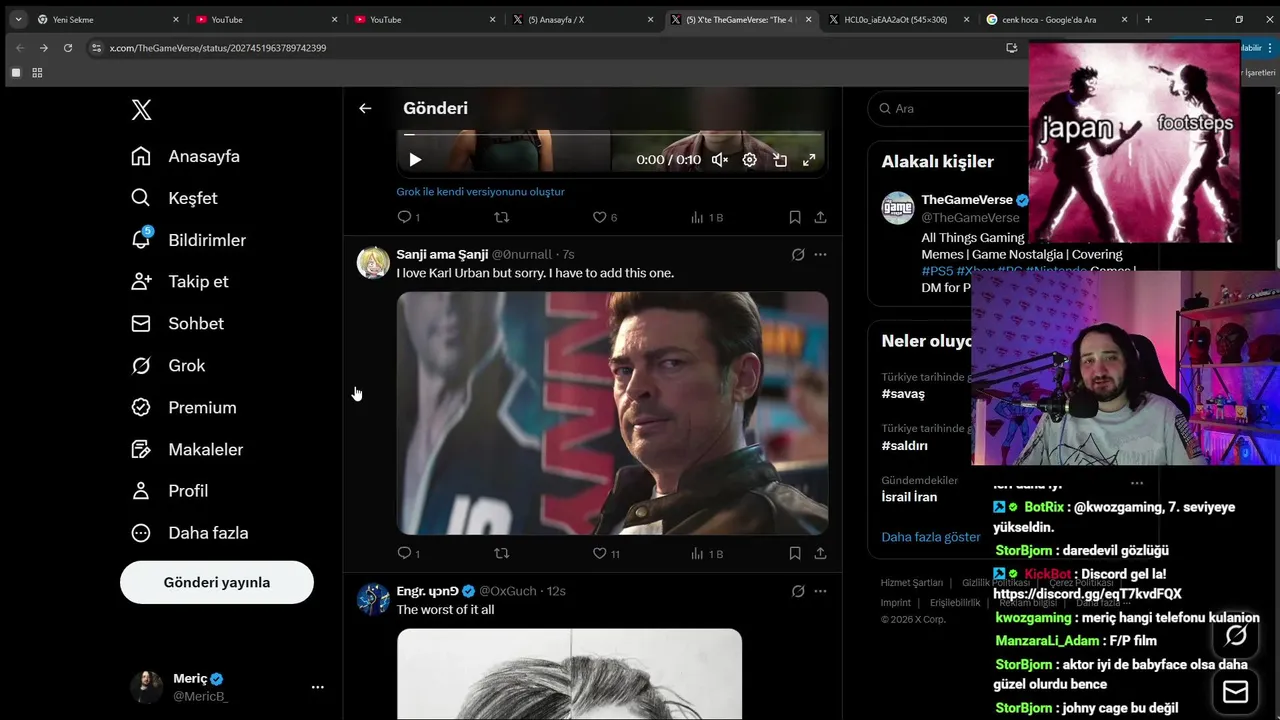Unmute the video volume icon
The height and width of the screenshot is (720, 1280).
(x=720, y=160)
